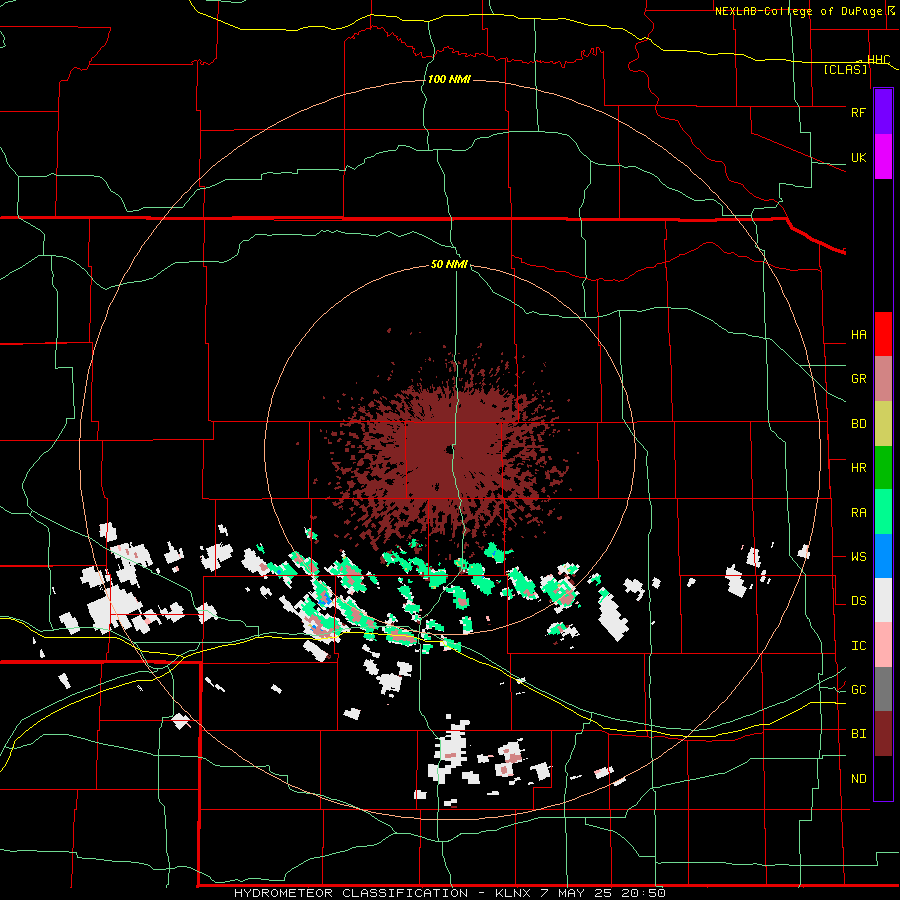
Task: Click the HA legend label
Action: tap(858, 335)
